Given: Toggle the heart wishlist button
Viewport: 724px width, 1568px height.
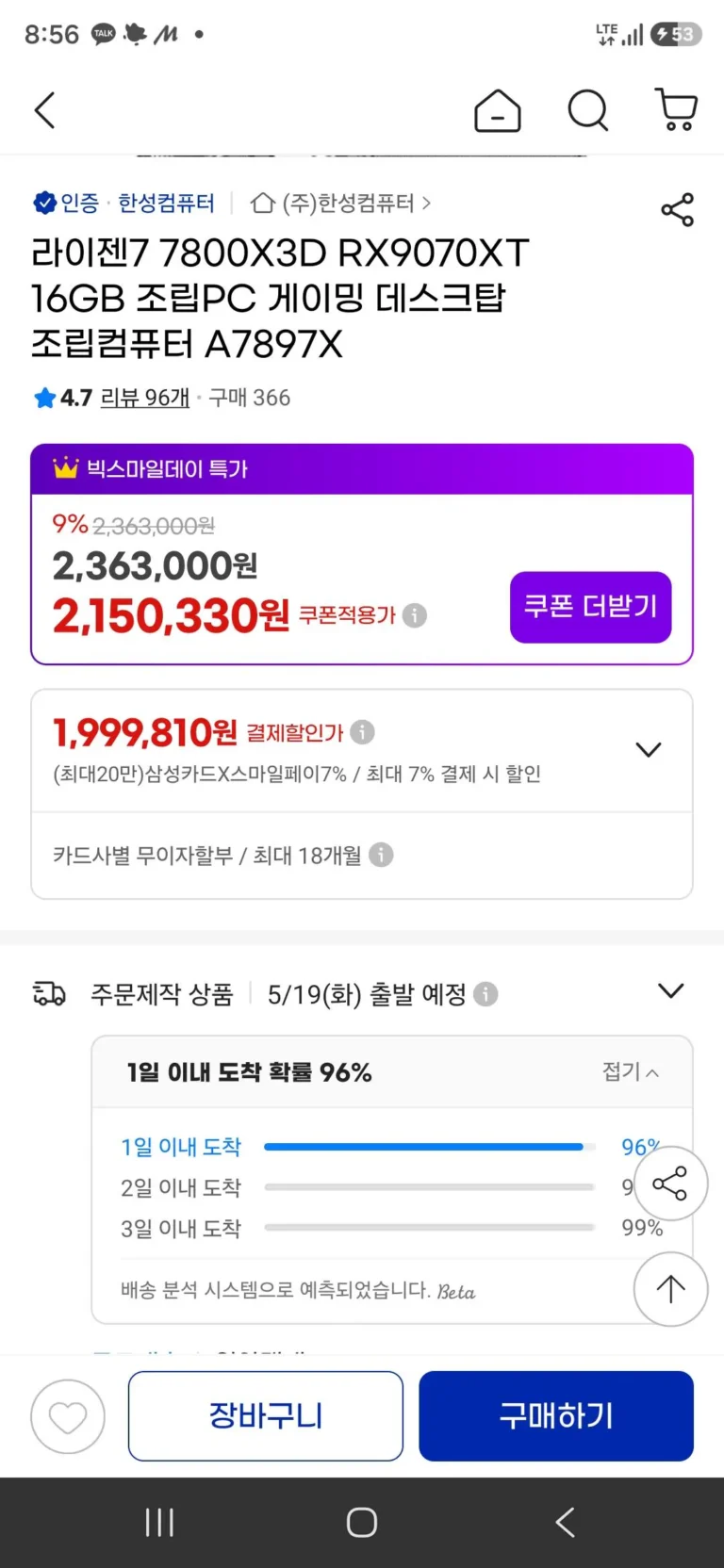Looking at the screenshot, I should 68,1416.
